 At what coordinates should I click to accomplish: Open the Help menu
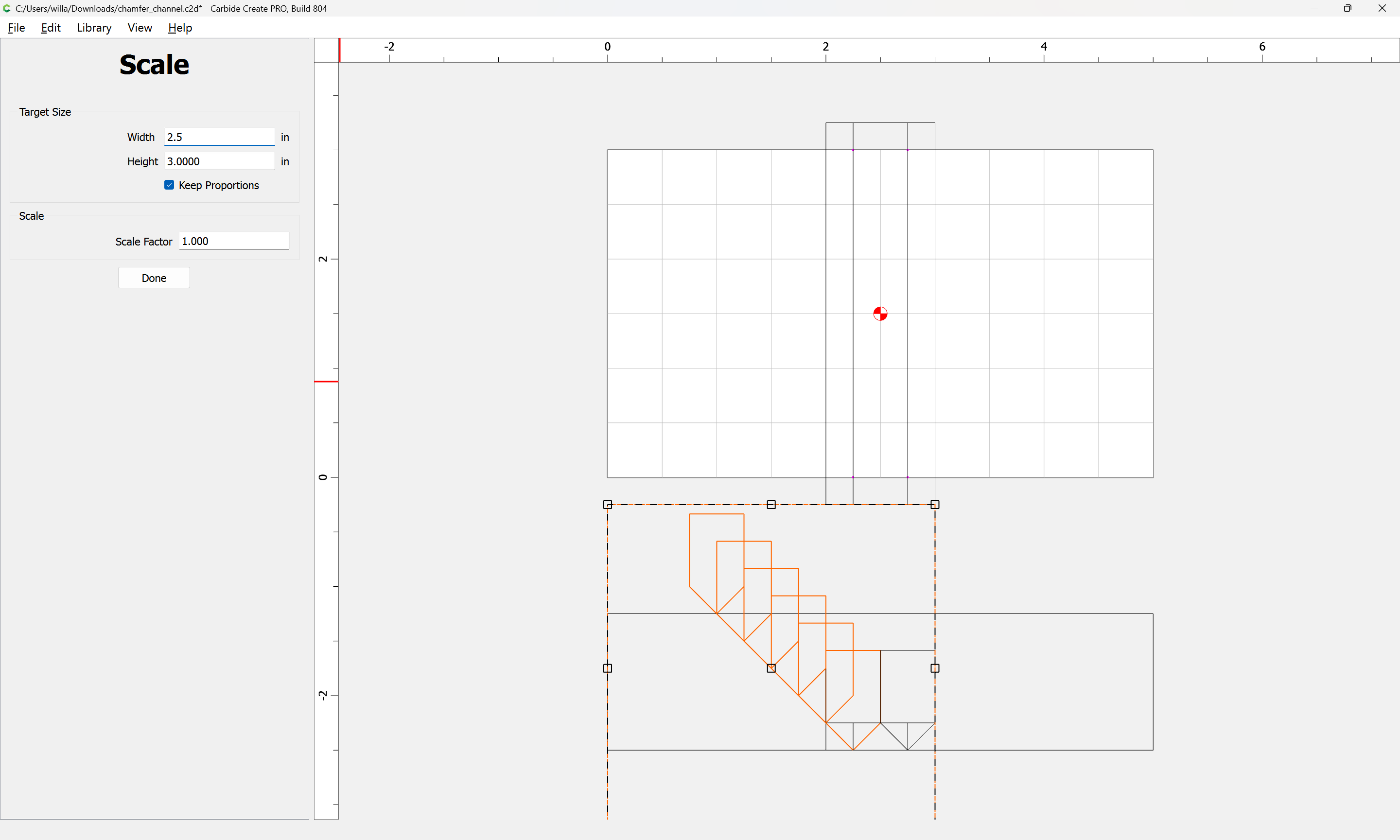click(x=180, y=28)
